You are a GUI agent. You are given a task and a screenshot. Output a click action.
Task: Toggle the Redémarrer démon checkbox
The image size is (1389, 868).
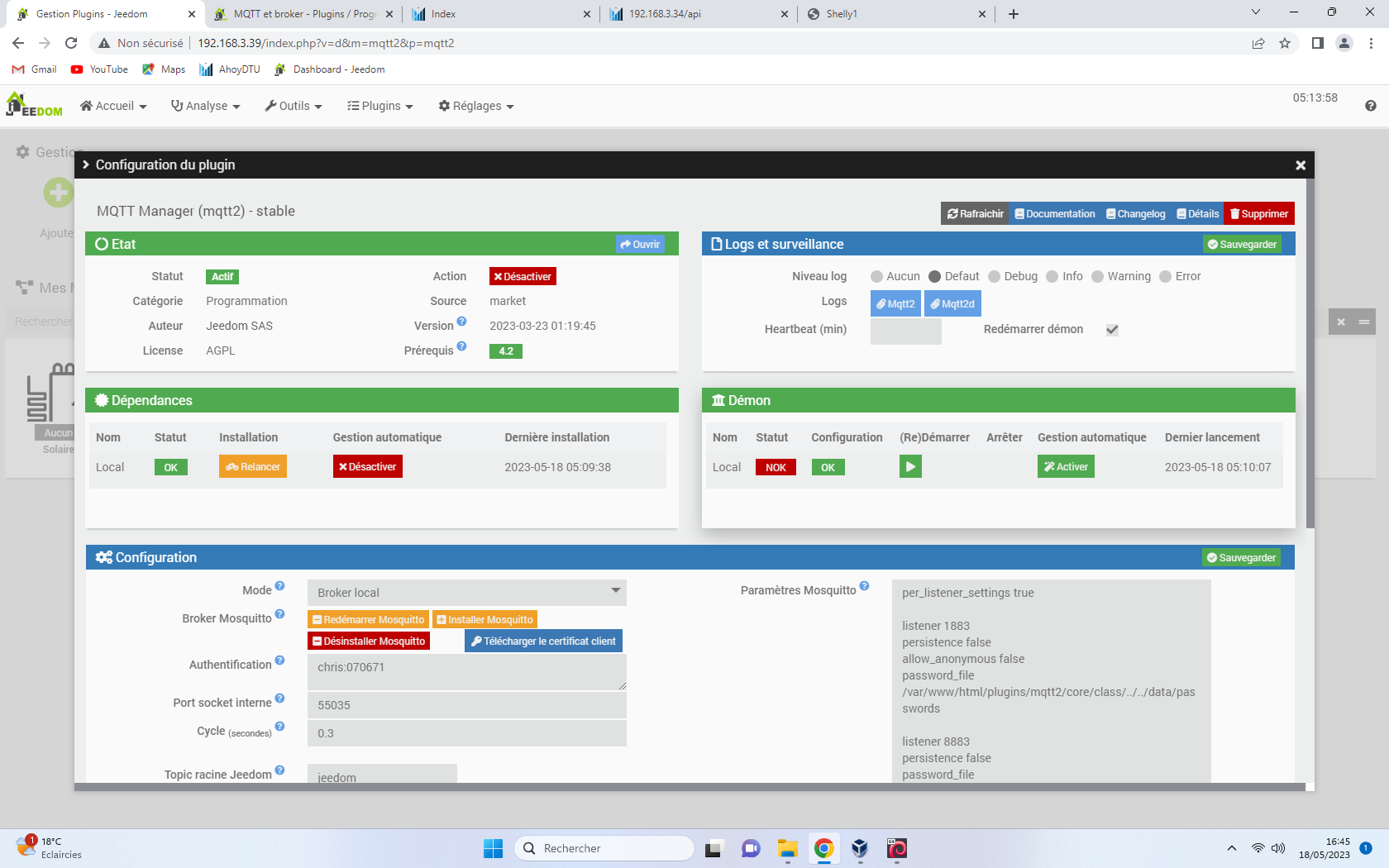coord(1113,330)
